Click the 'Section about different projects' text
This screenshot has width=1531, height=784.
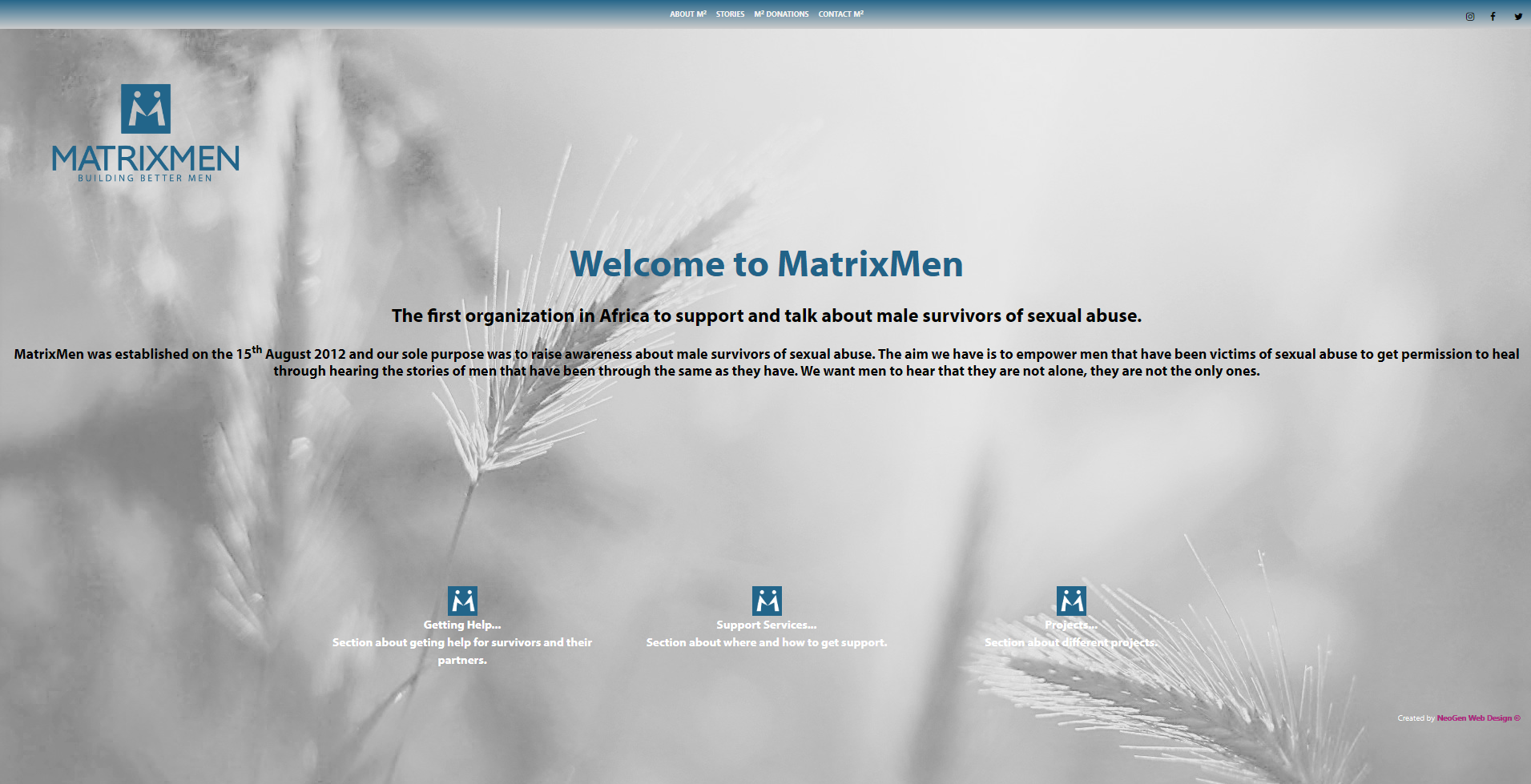[1071, 642]
